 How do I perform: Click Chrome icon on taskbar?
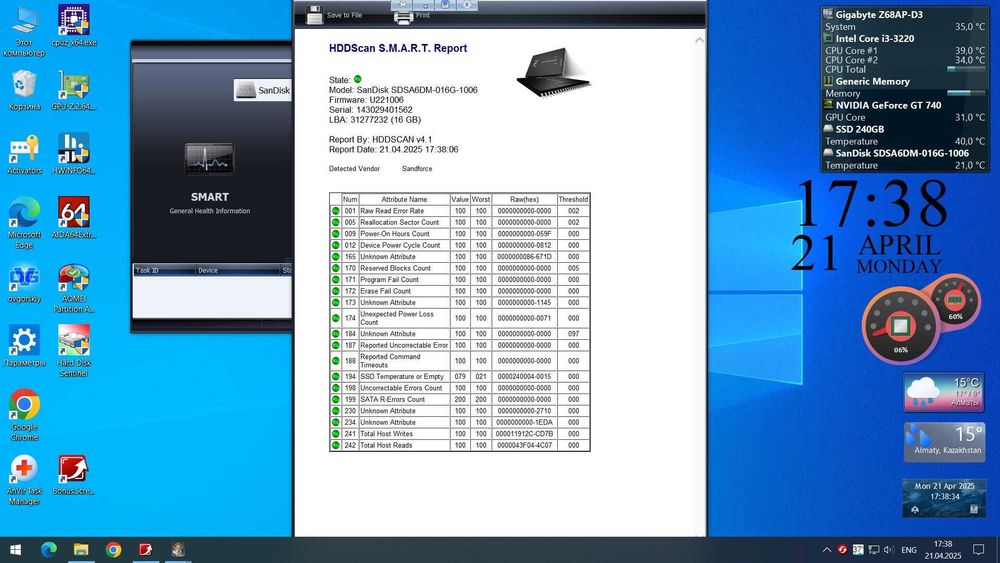[x=114, y=550]
